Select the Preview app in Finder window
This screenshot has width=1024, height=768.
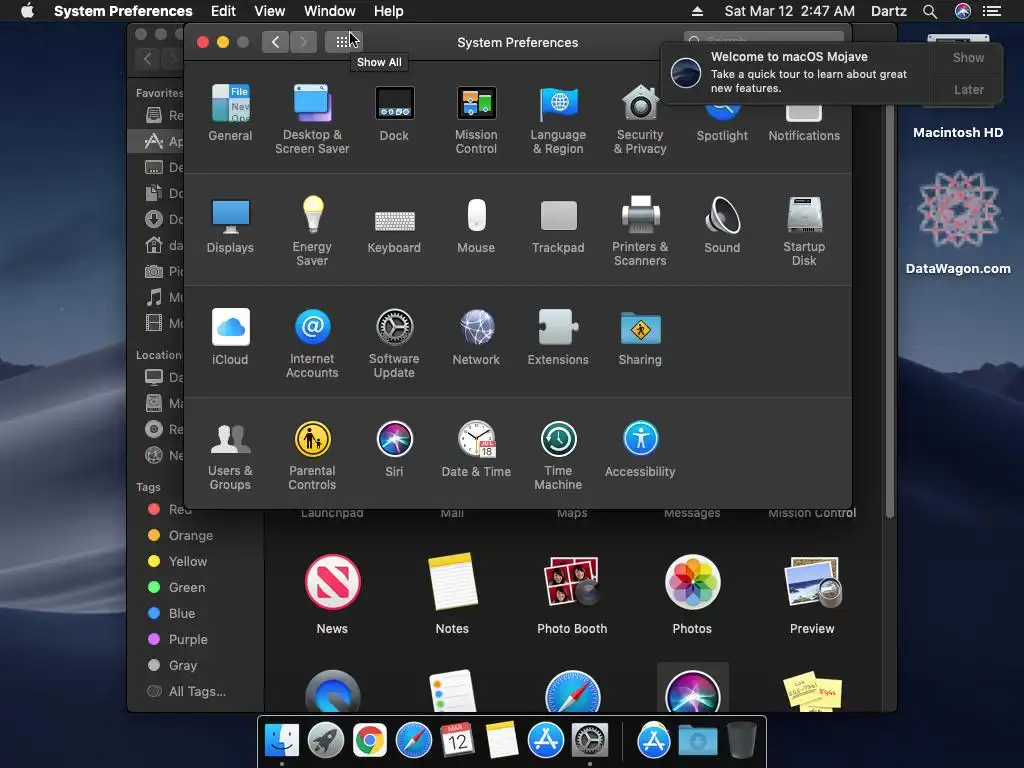point(812,594)
